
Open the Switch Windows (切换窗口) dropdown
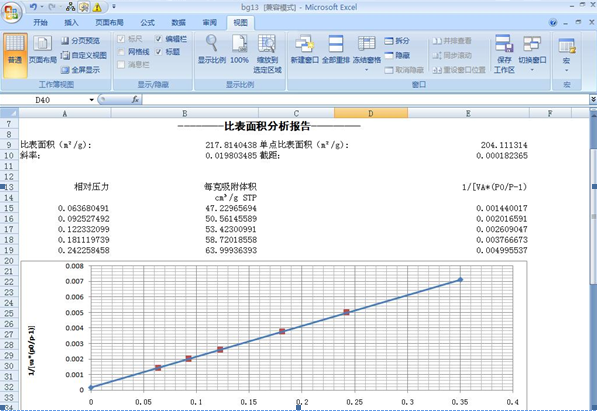pyautogui.click(x=532, y=54)
